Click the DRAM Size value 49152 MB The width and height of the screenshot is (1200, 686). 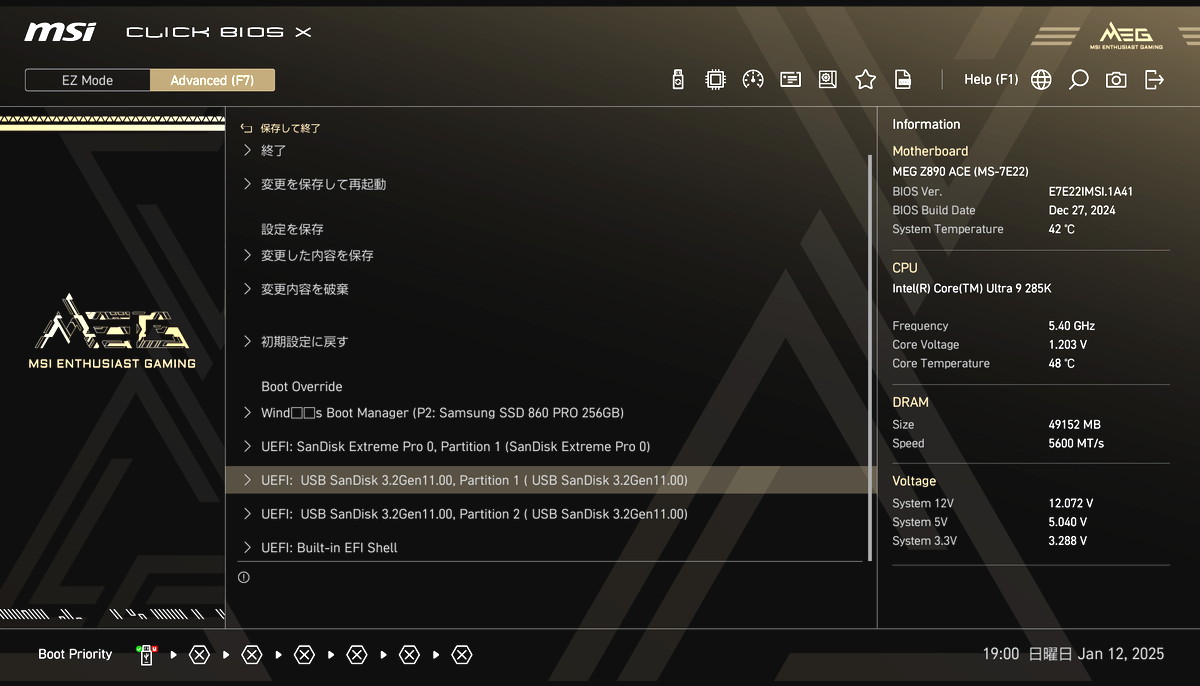[1074, 425]
